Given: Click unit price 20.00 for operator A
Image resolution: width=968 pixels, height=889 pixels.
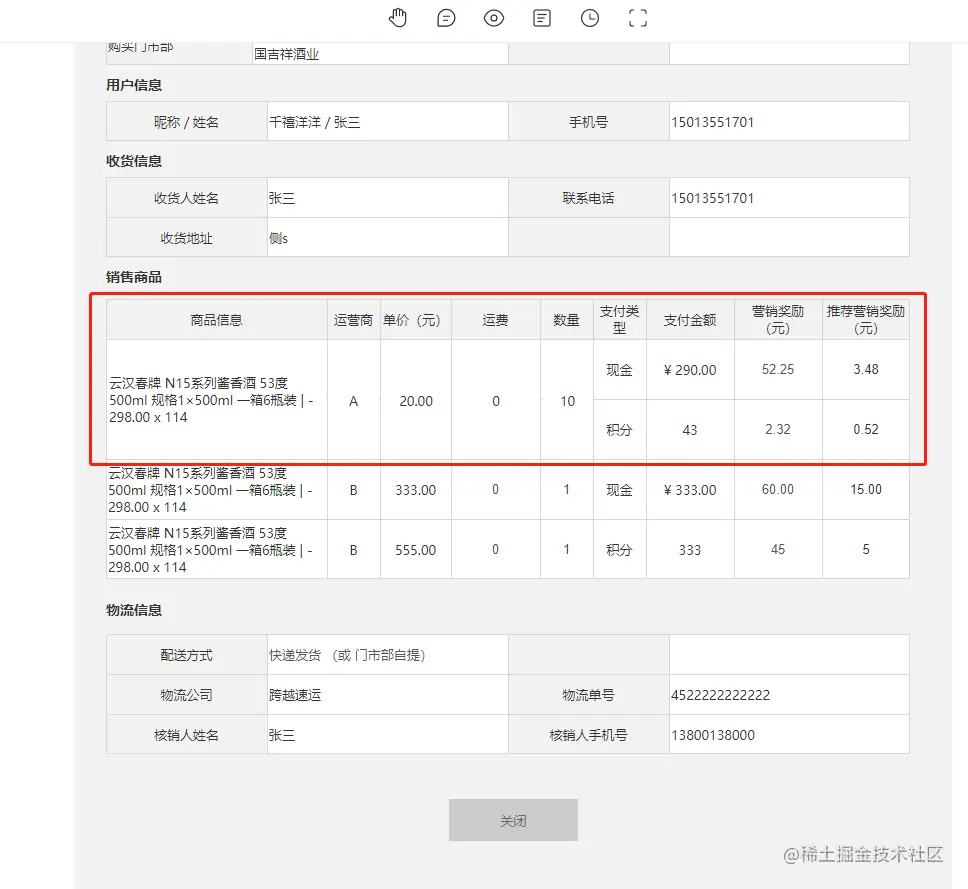Looking at the screenshot, I should click(x=415, y=401).
